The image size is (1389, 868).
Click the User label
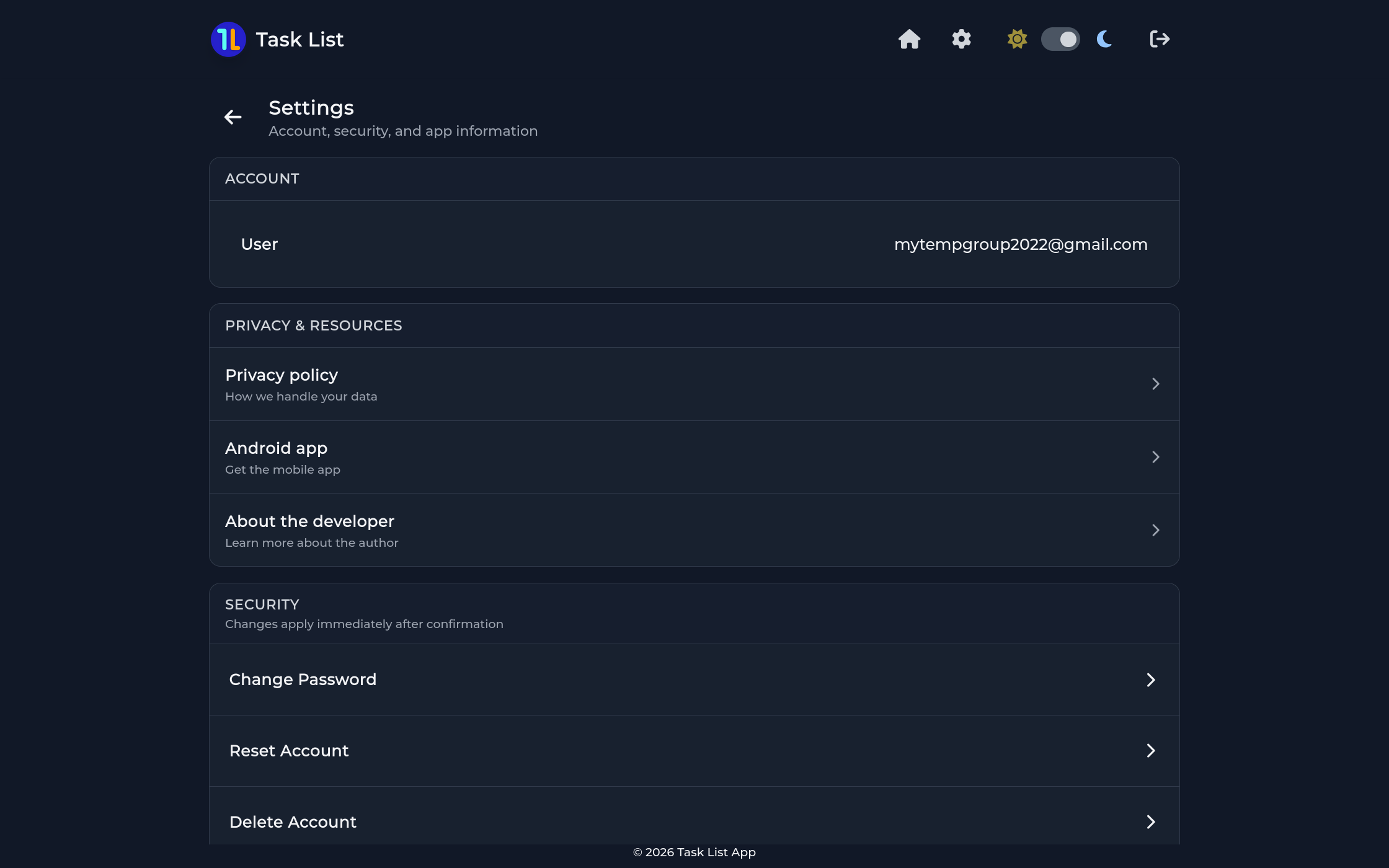[x=259, y=244]
